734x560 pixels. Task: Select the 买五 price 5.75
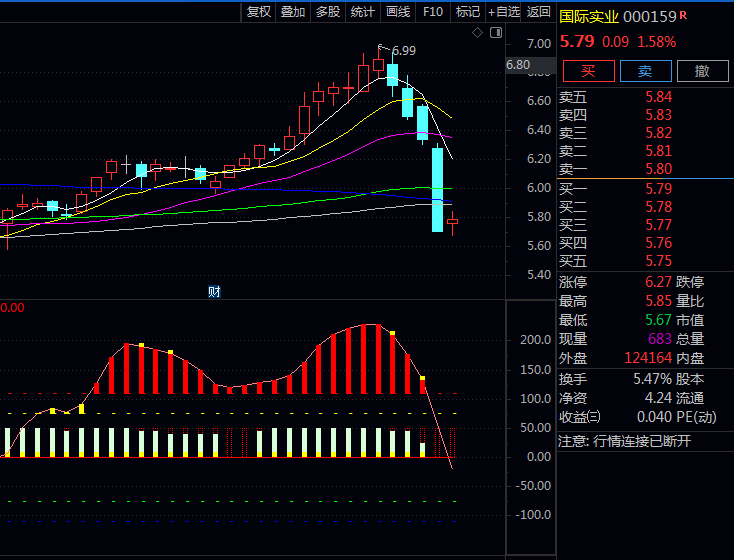[659, 261]
